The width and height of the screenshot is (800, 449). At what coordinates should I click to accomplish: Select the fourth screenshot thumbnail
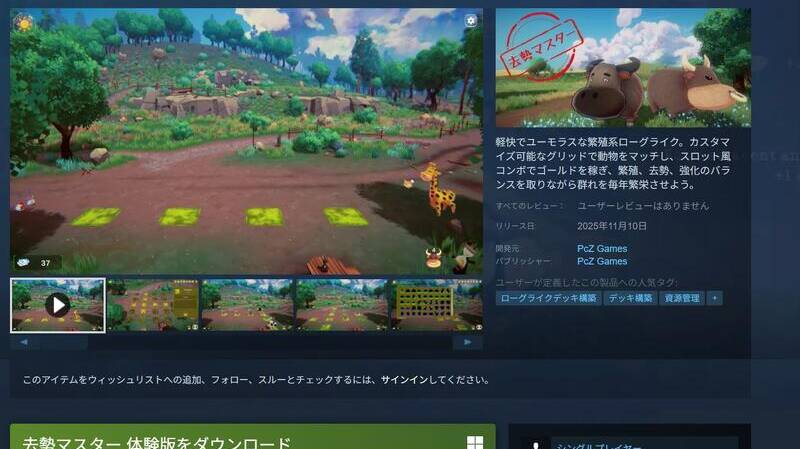tap(342, 304)
